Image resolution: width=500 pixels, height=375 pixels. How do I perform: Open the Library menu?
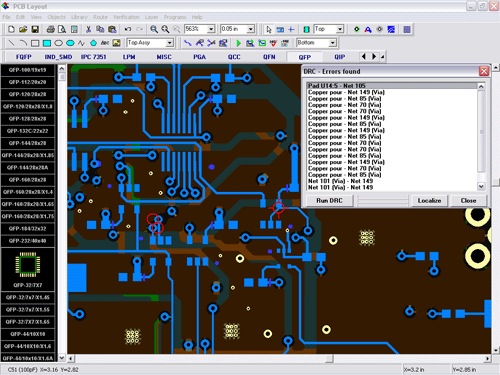(x=79, y=17)
